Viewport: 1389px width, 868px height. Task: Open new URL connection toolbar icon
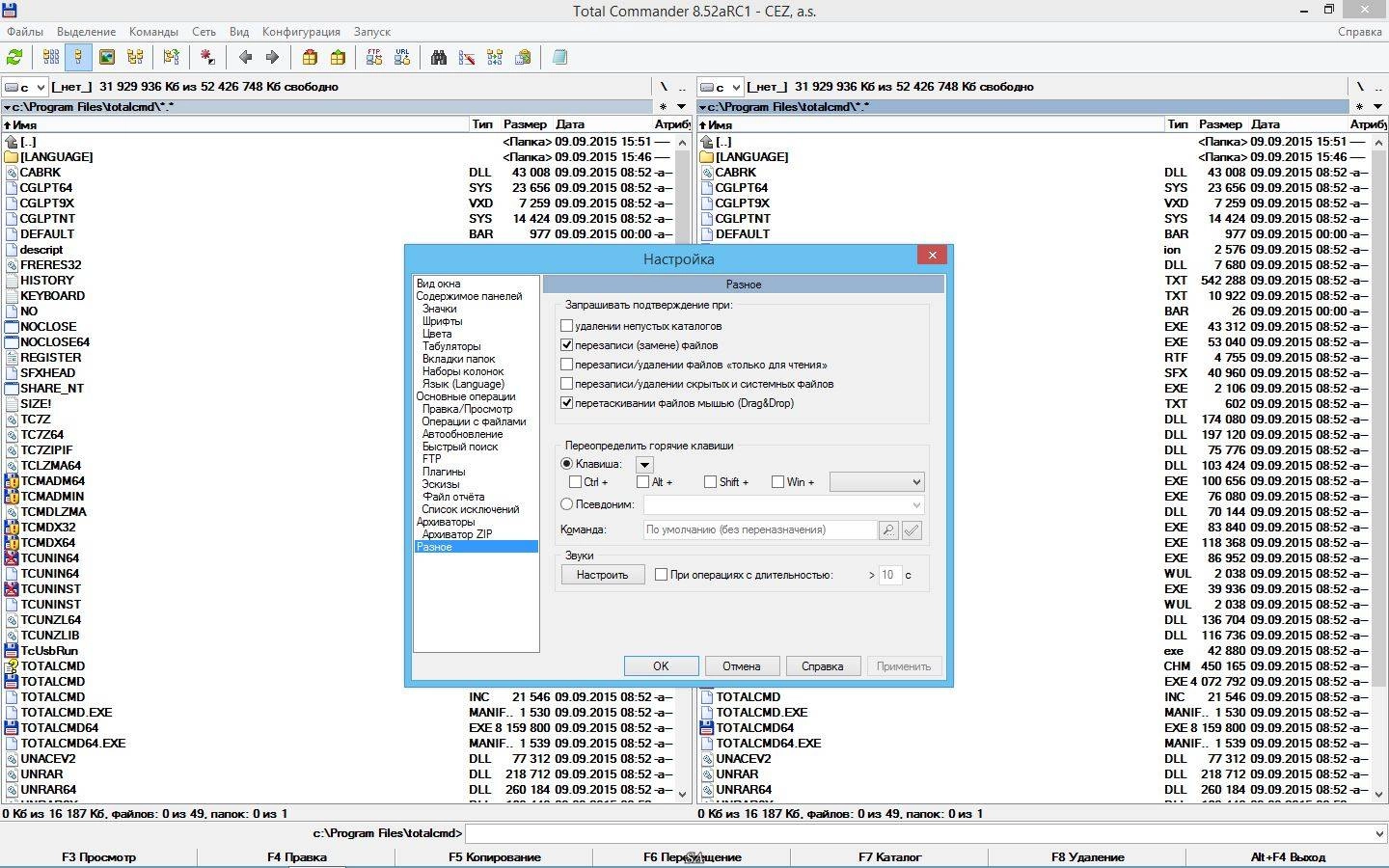tap(402, 58)
